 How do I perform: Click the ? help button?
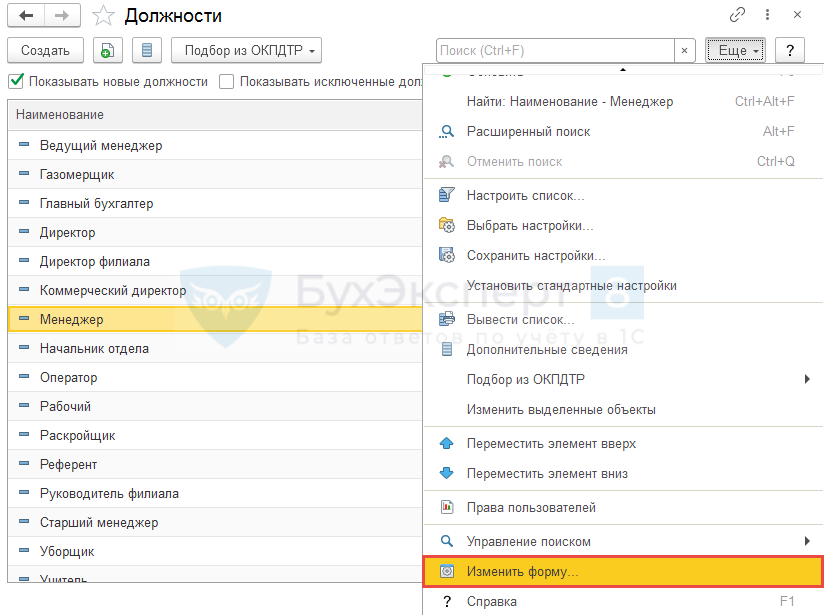click(x=789, y=50)
